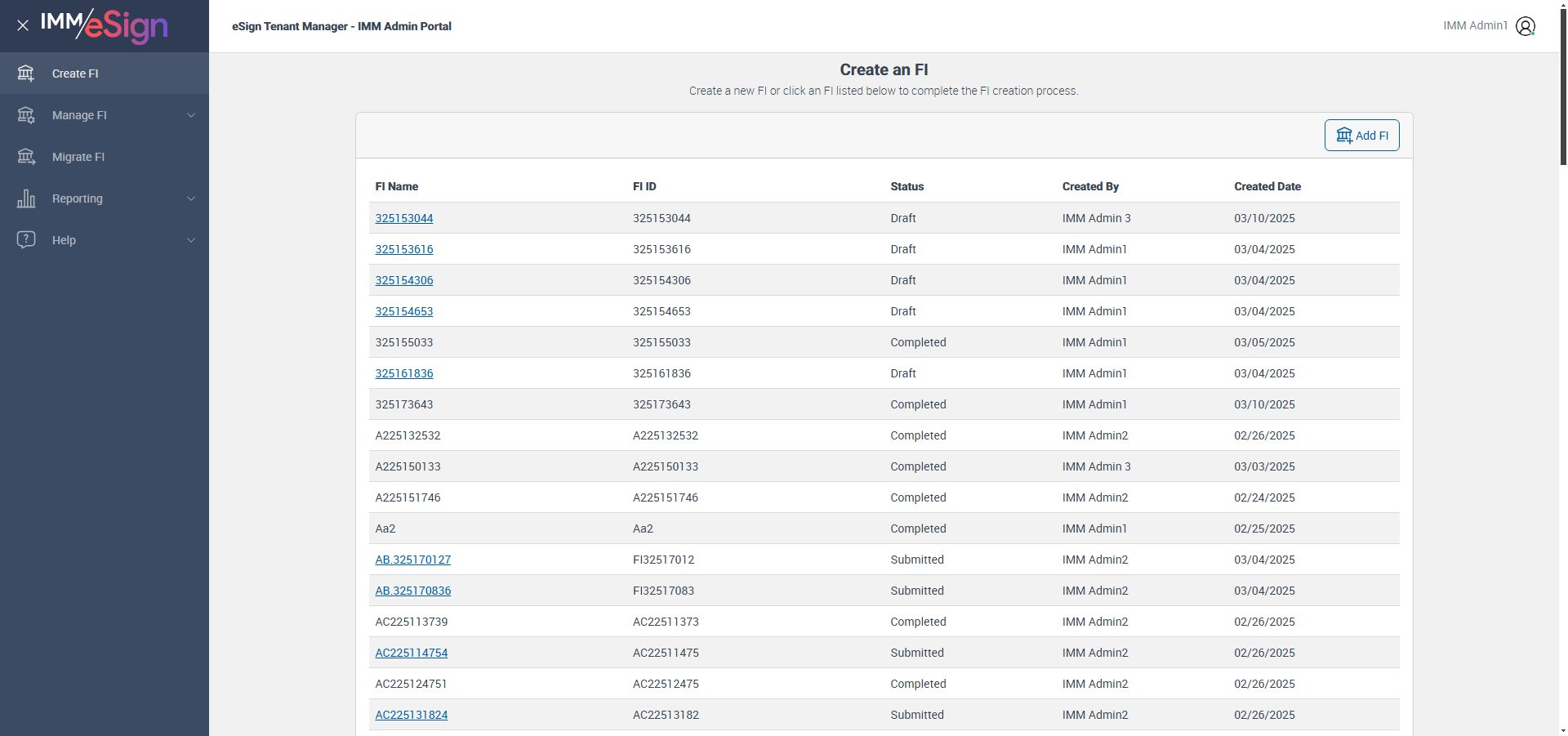Viewport: 1568px width, 736px height.
Task: Click the Add FI button
Action: pyautogui.click(x=1361, y=136)
